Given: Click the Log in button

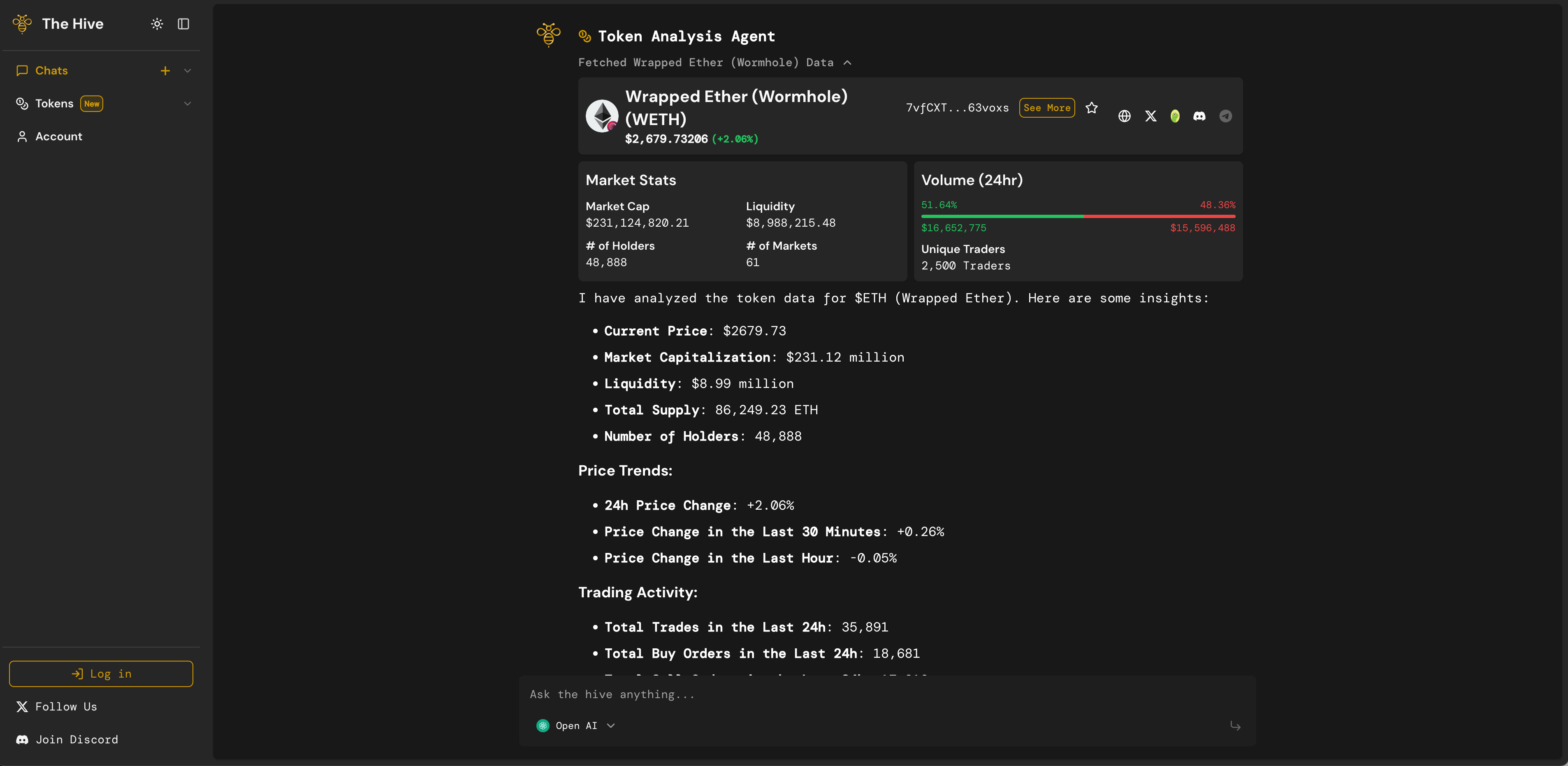Looking at the screenshot, I should 101,673.
